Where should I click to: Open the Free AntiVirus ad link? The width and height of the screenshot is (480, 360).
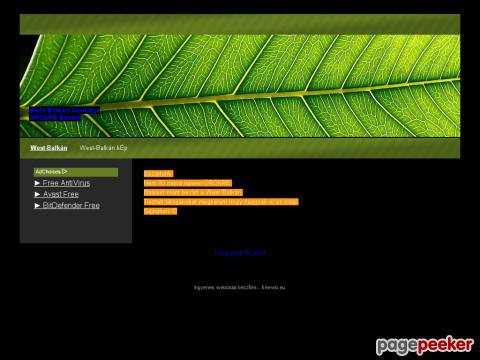66,183
